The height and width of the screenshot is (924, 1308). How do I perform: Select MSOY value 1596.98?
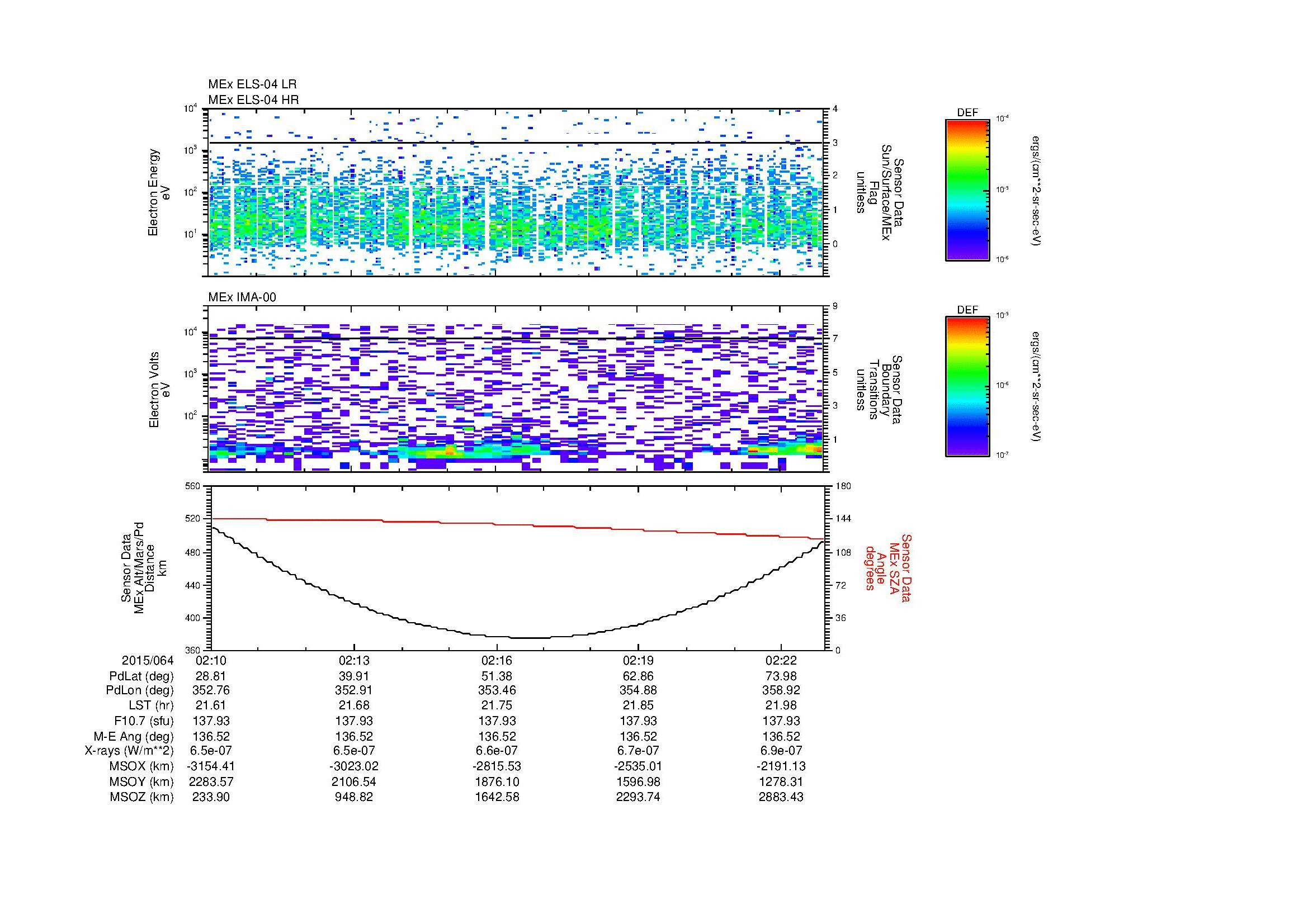point(638,781)
